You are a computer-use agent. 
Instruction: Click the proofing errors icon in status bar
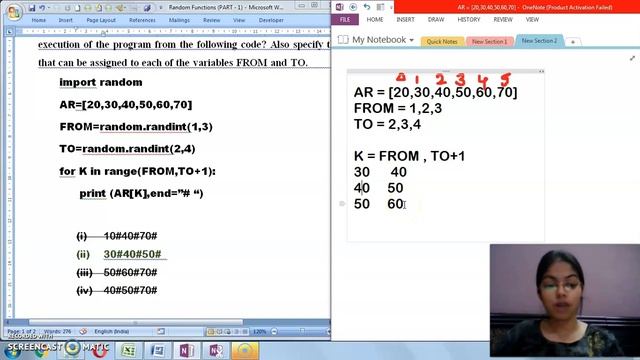(x=83, y=331)
